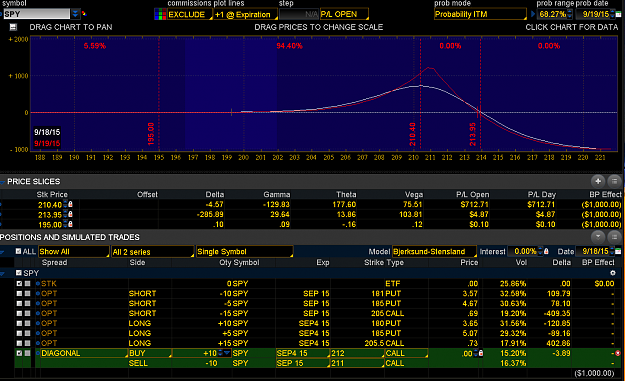This screenshot has width=625, height=381.
Task: Enable checkbox for short 181 PUT row
Action: pyautogui.click(x=19, y=293)
